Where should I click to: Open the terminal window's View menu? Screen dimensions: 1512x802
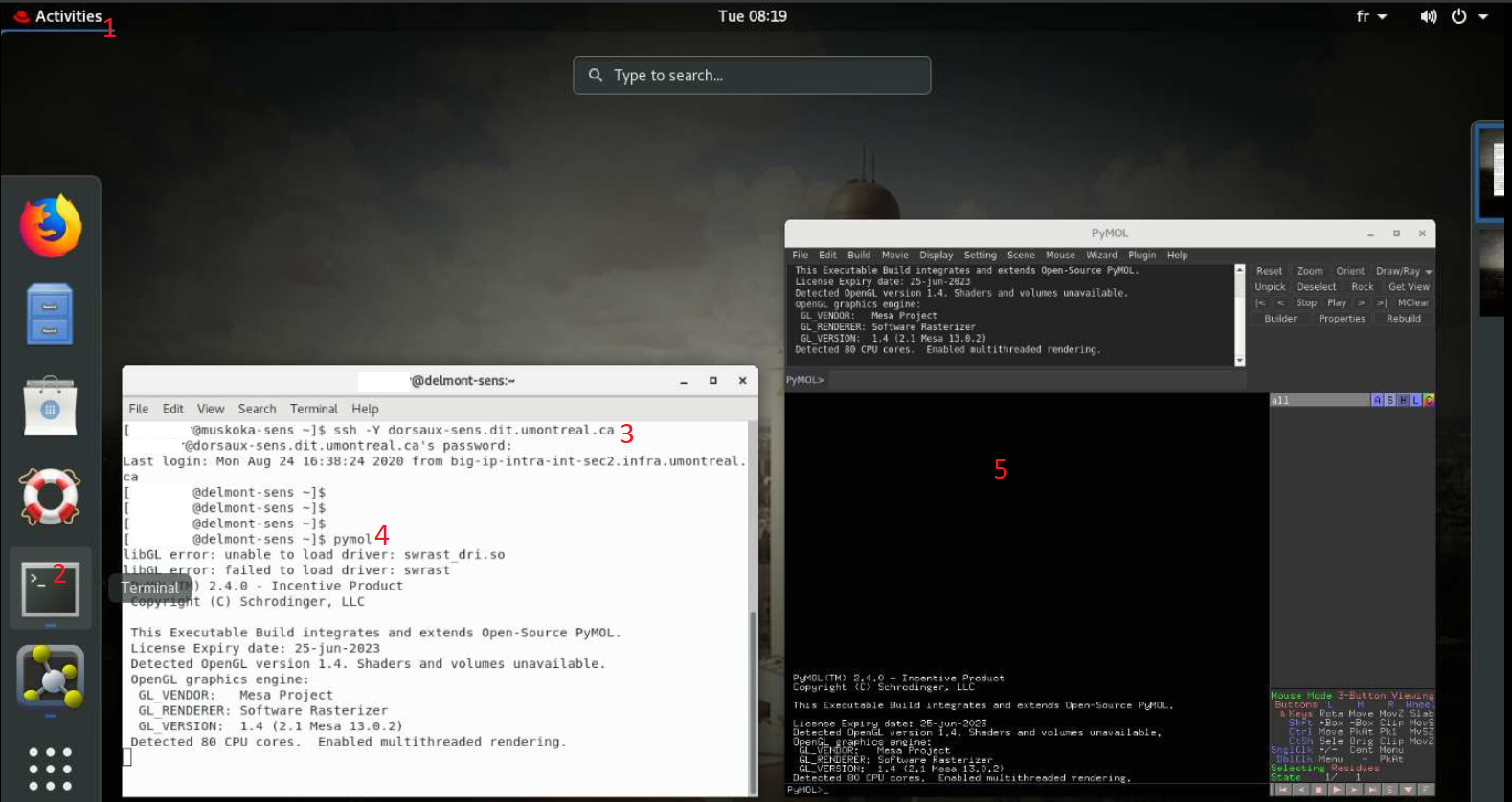click(x=211, y=409)
